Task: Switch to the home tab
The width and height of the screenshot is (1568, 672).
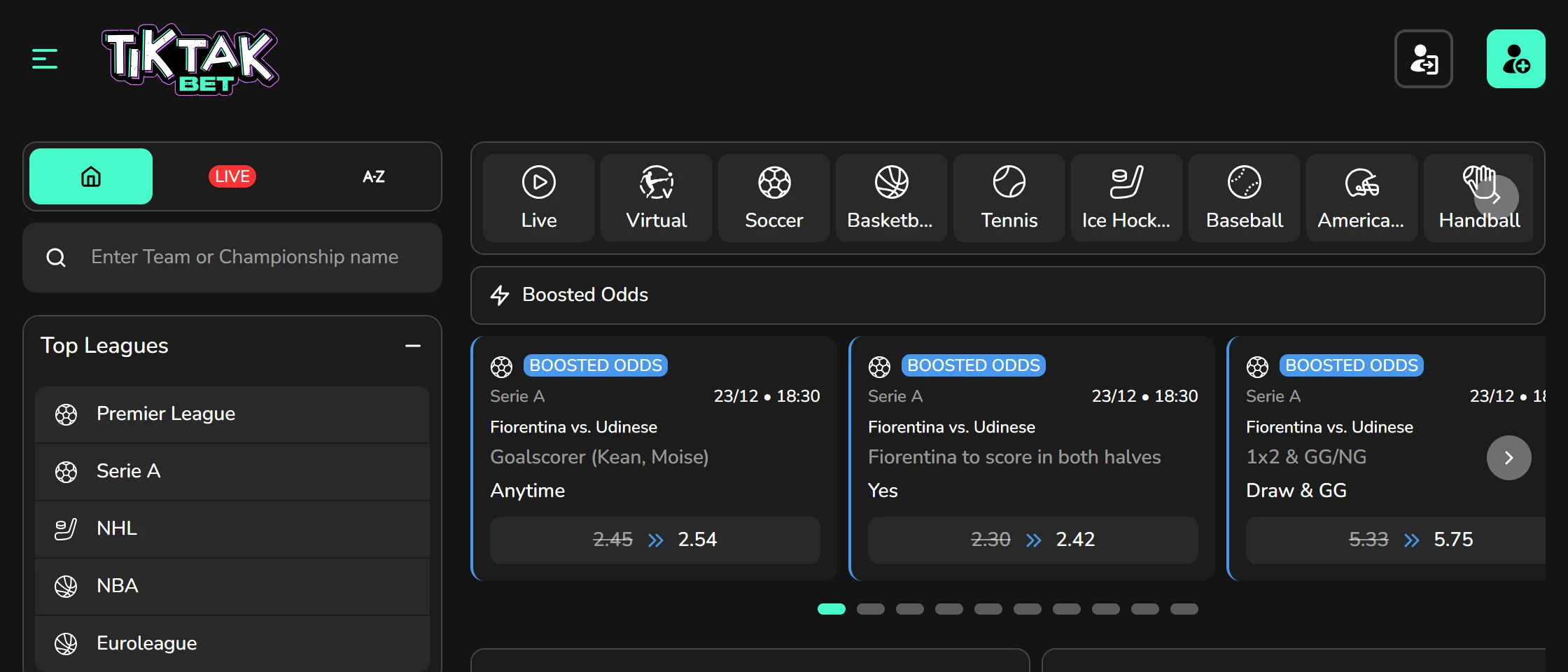Action: pos(91,176)
